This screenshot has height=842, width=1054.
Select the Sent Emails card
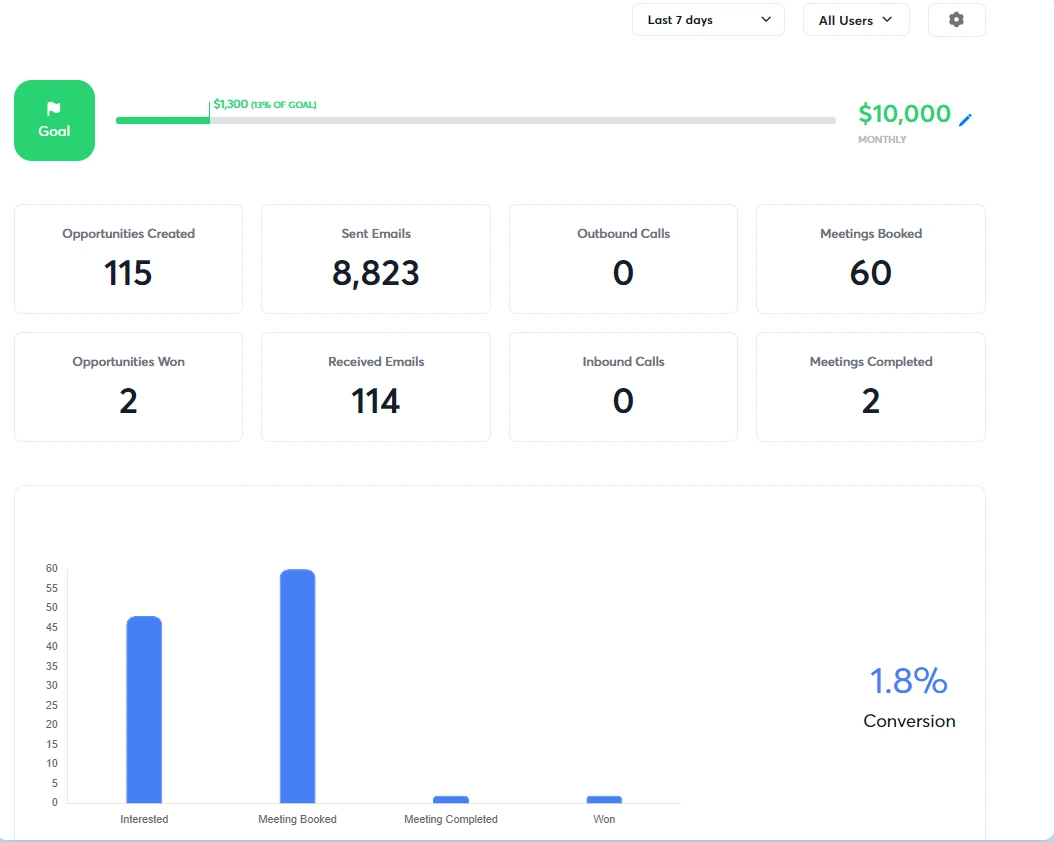[x=376, y=259]
